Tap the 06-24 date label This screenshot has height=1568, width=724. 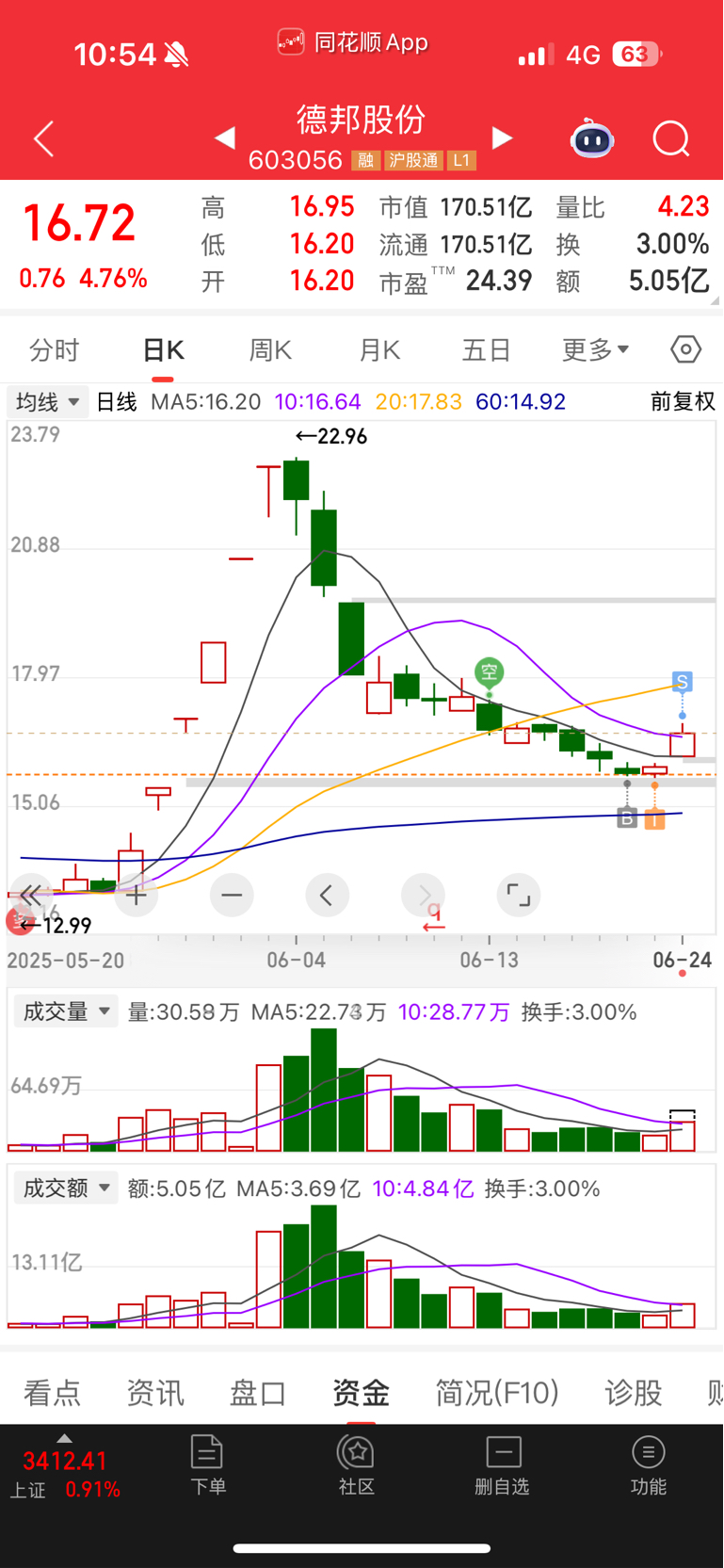tap(683, 960)
